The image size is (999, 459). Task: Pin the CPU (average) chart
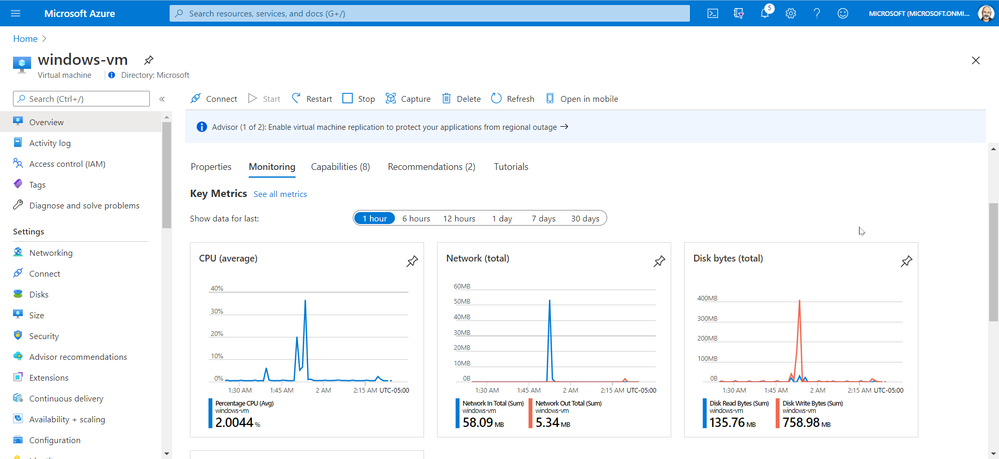[x=412, y=261]
